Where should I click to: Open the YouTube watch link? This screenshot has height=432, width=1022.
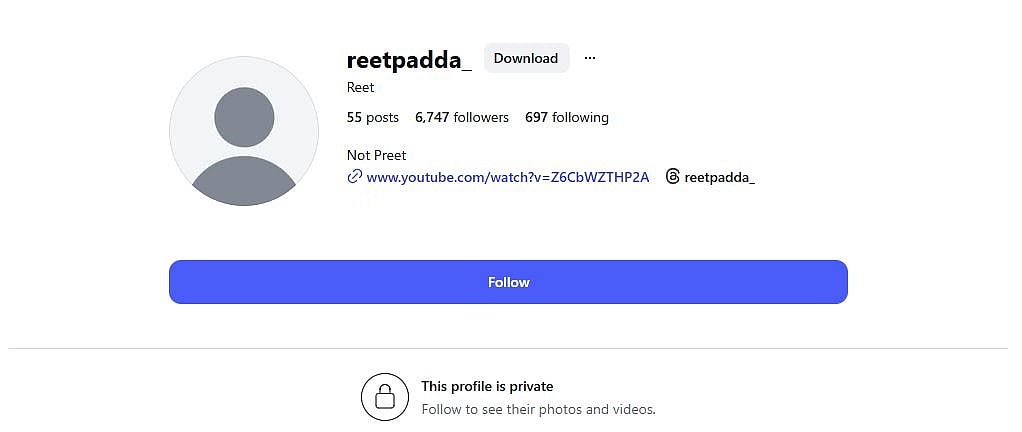[x=508, y=177]
